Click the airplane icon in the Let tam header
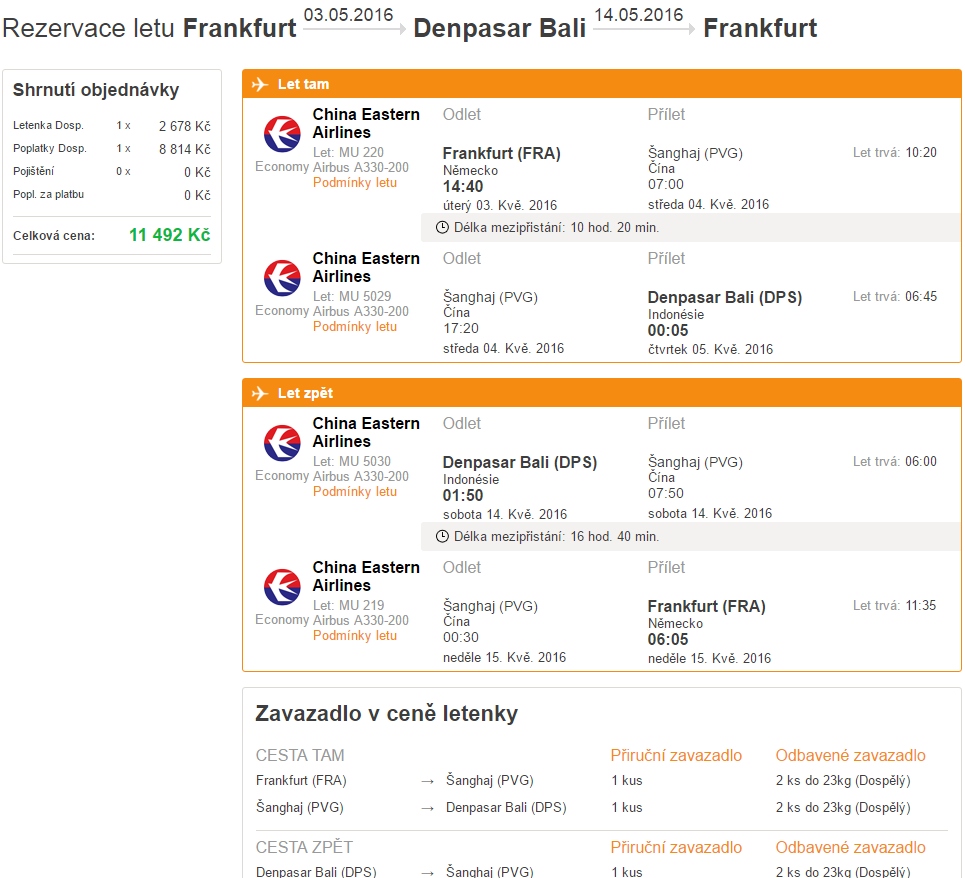This screenshot has width=965, height=878. point(260,84)
